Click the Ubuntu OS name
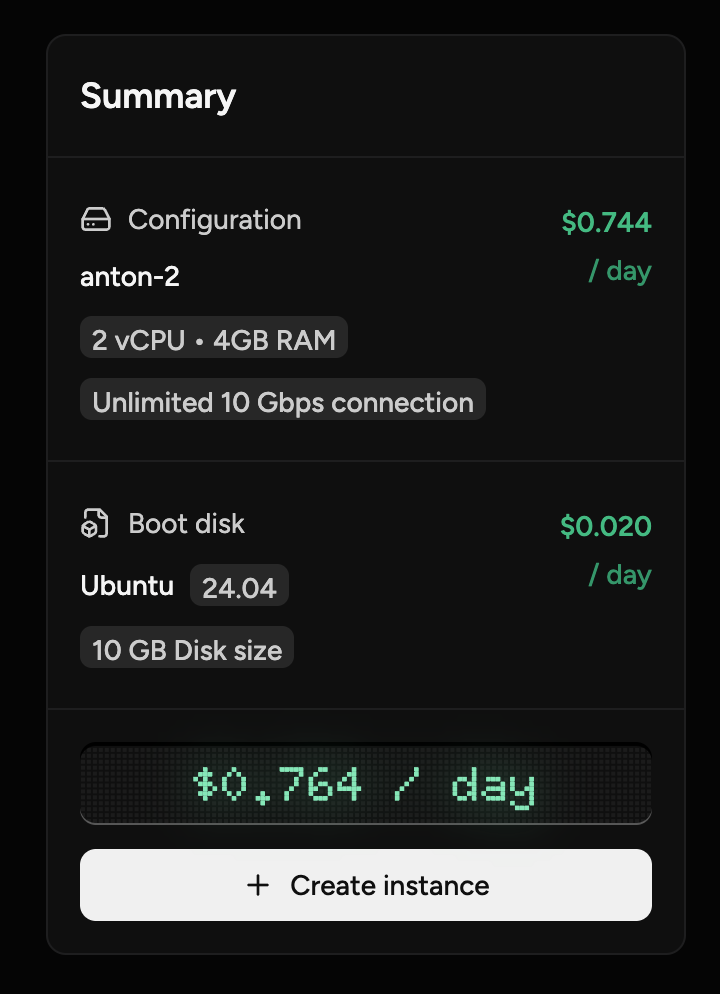Image resolution: width=720 pixels, height=994 pixels. (x=127, y=585)
